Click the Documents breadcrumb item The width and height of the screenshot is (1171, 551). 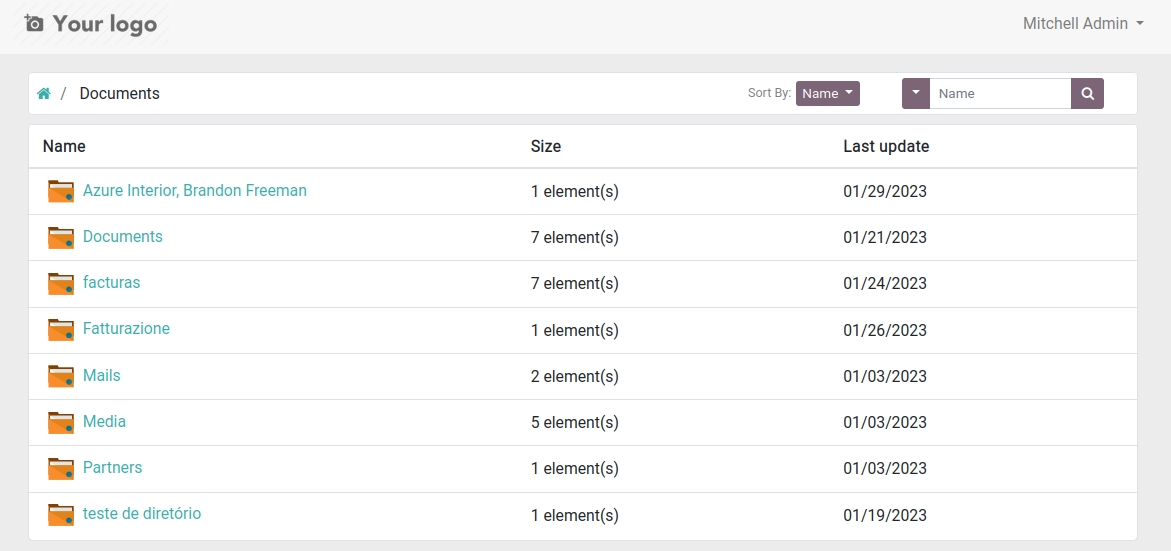tap(119, 94)
